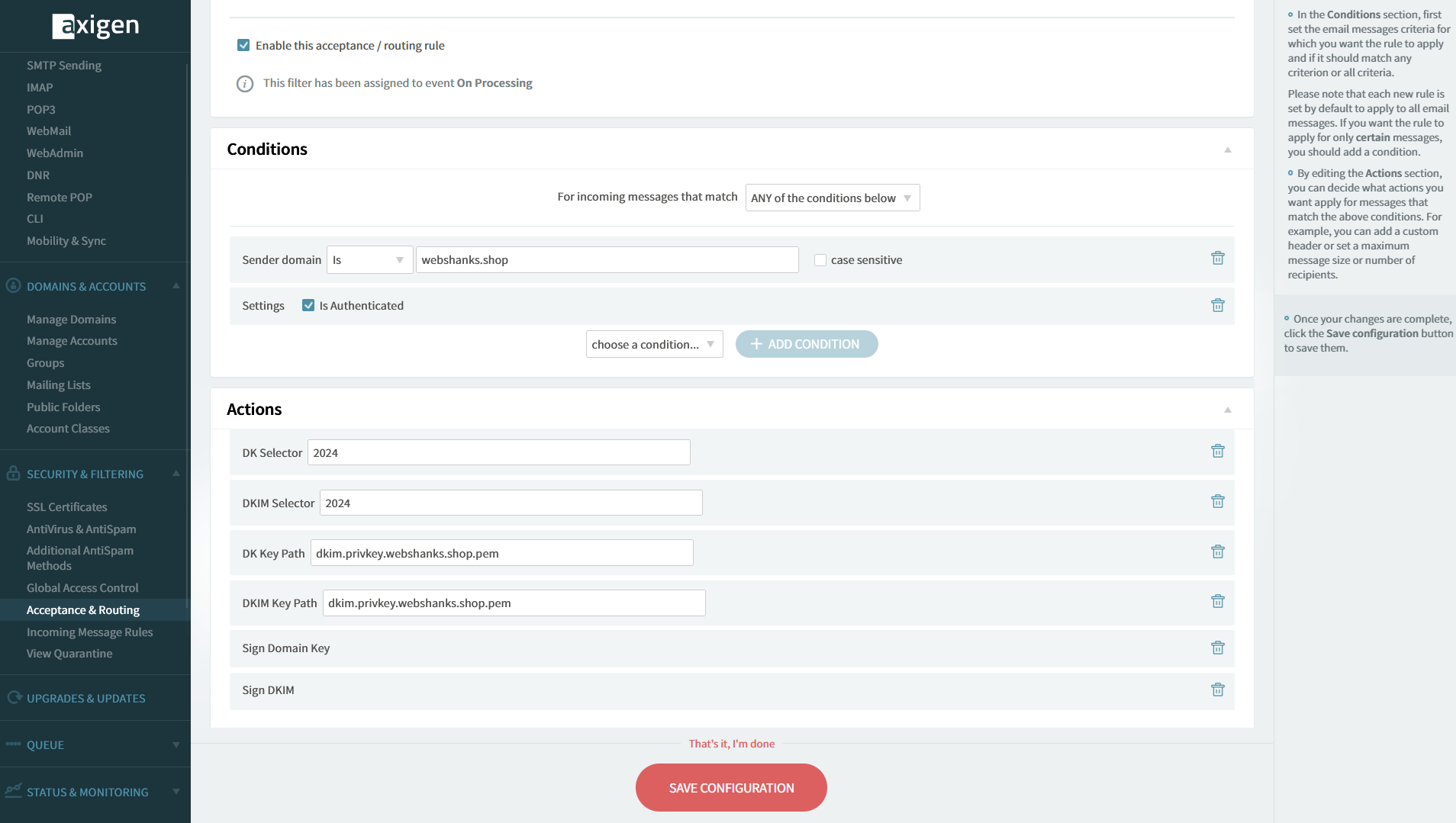Open AntiVirus & AntiSpam page

[x=82, y=529]
